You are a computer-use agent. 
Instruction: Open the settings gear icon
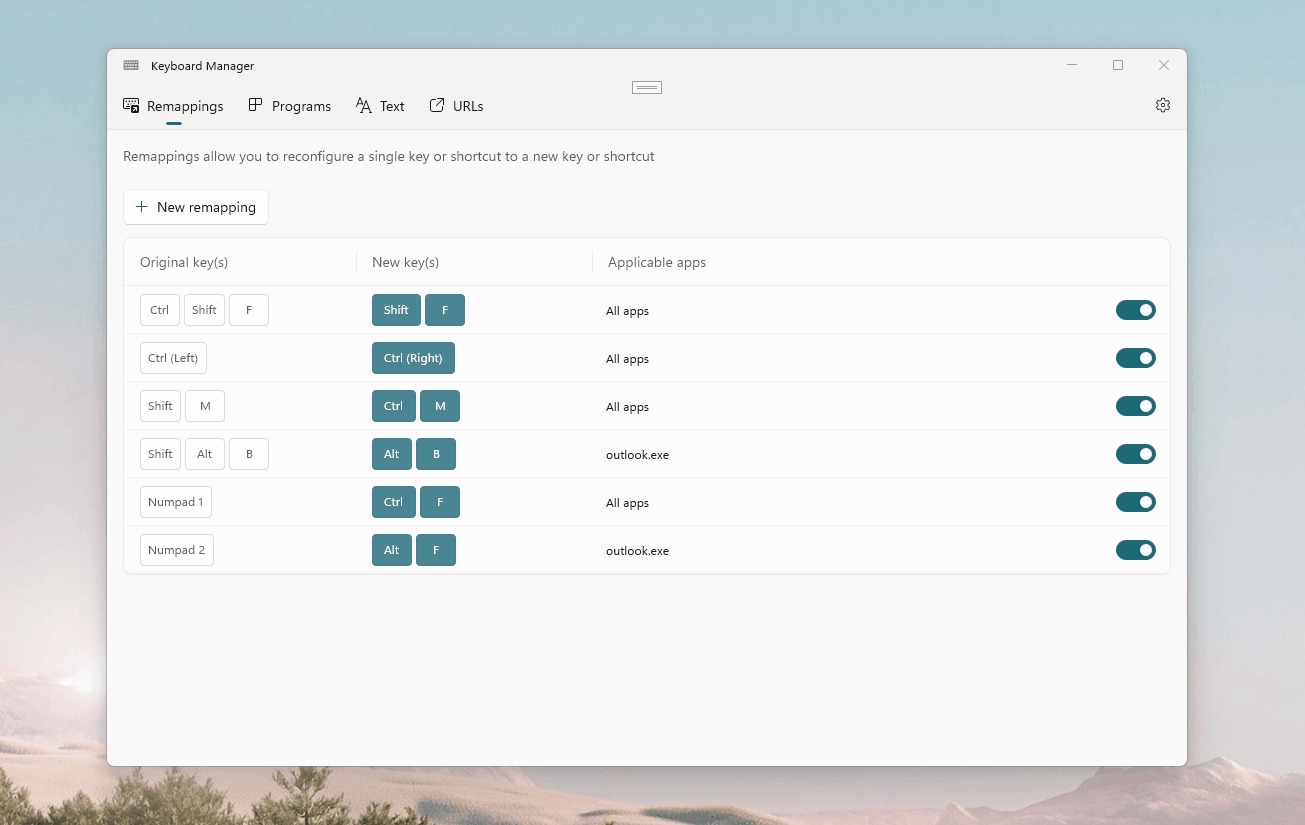pyautogui.click(x=1162, y=105)
